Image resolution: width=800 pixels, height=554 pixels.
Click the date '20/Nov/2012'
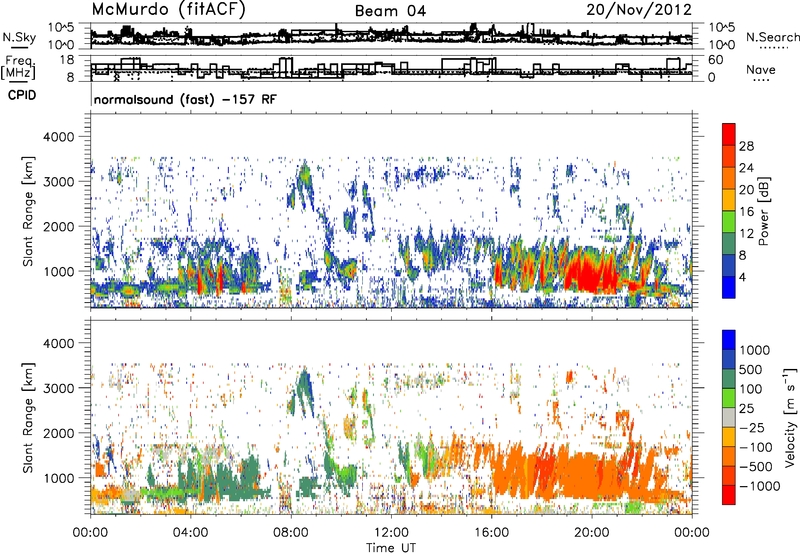click(639, 10)
